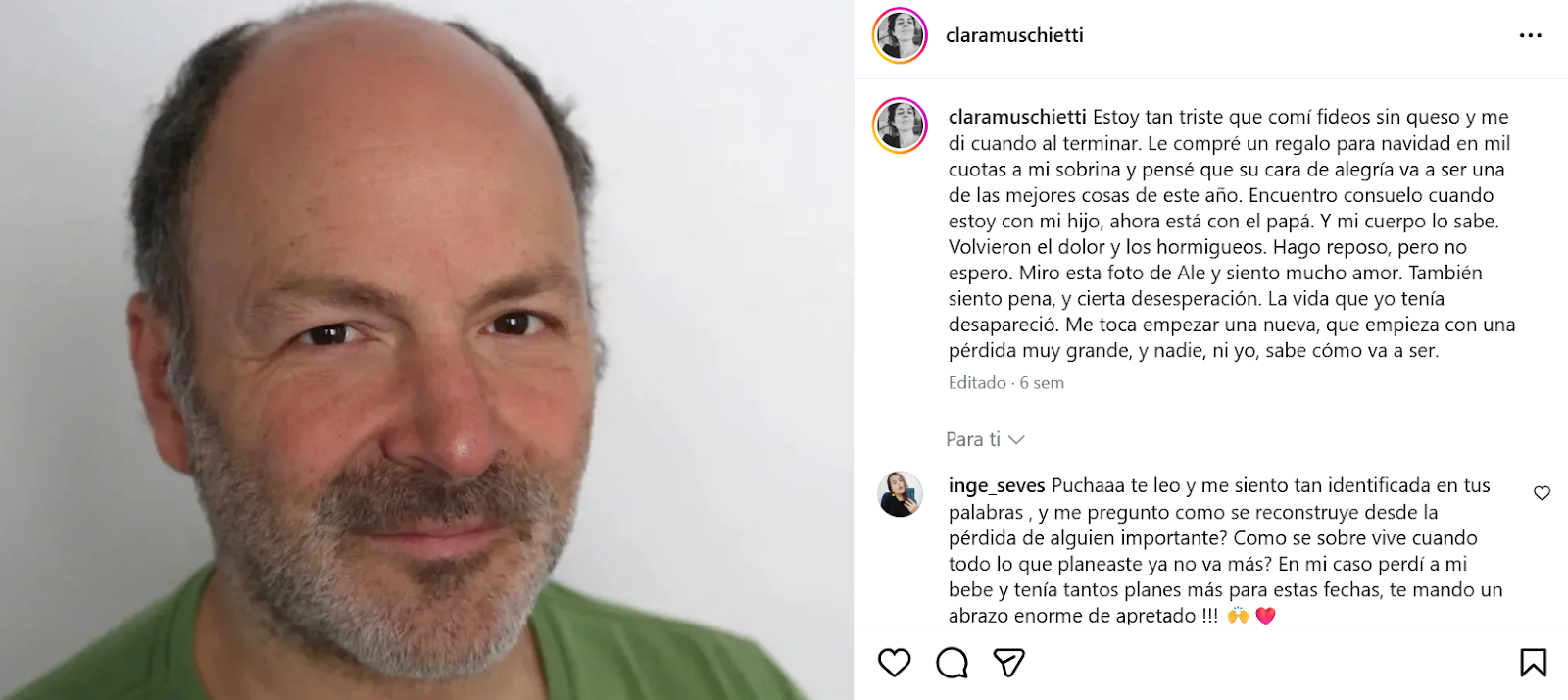Like the inge_seves comment with small heart

click(1542, 493)
